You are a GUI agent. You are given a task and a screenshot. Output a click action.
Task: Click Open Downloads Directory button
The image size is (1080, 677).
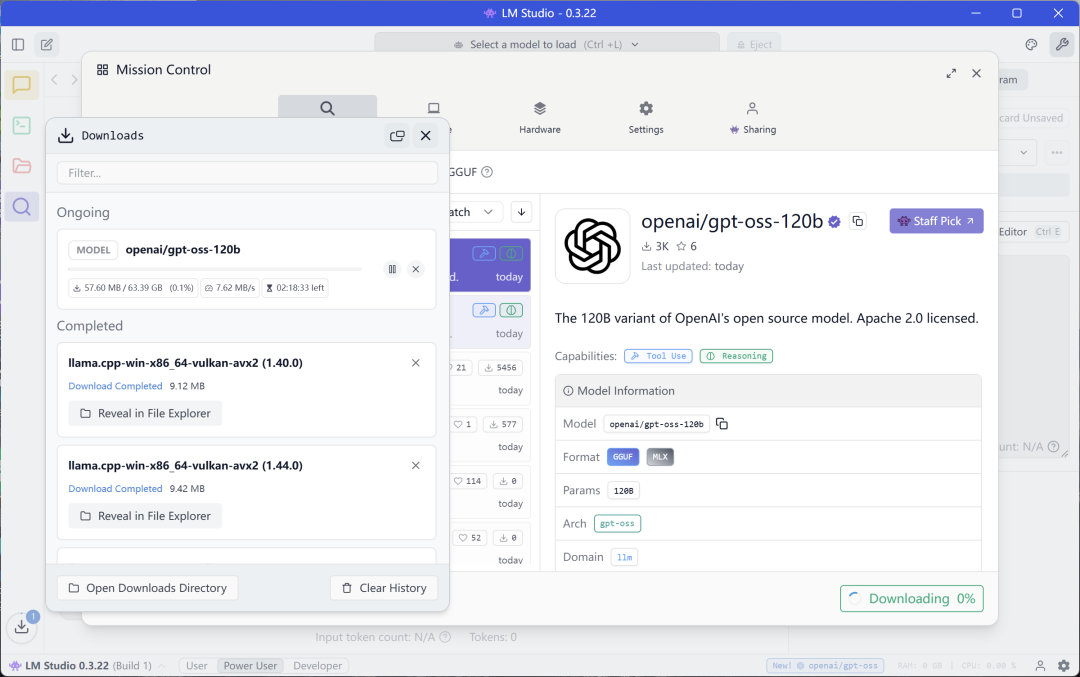(x=147, y=587)
